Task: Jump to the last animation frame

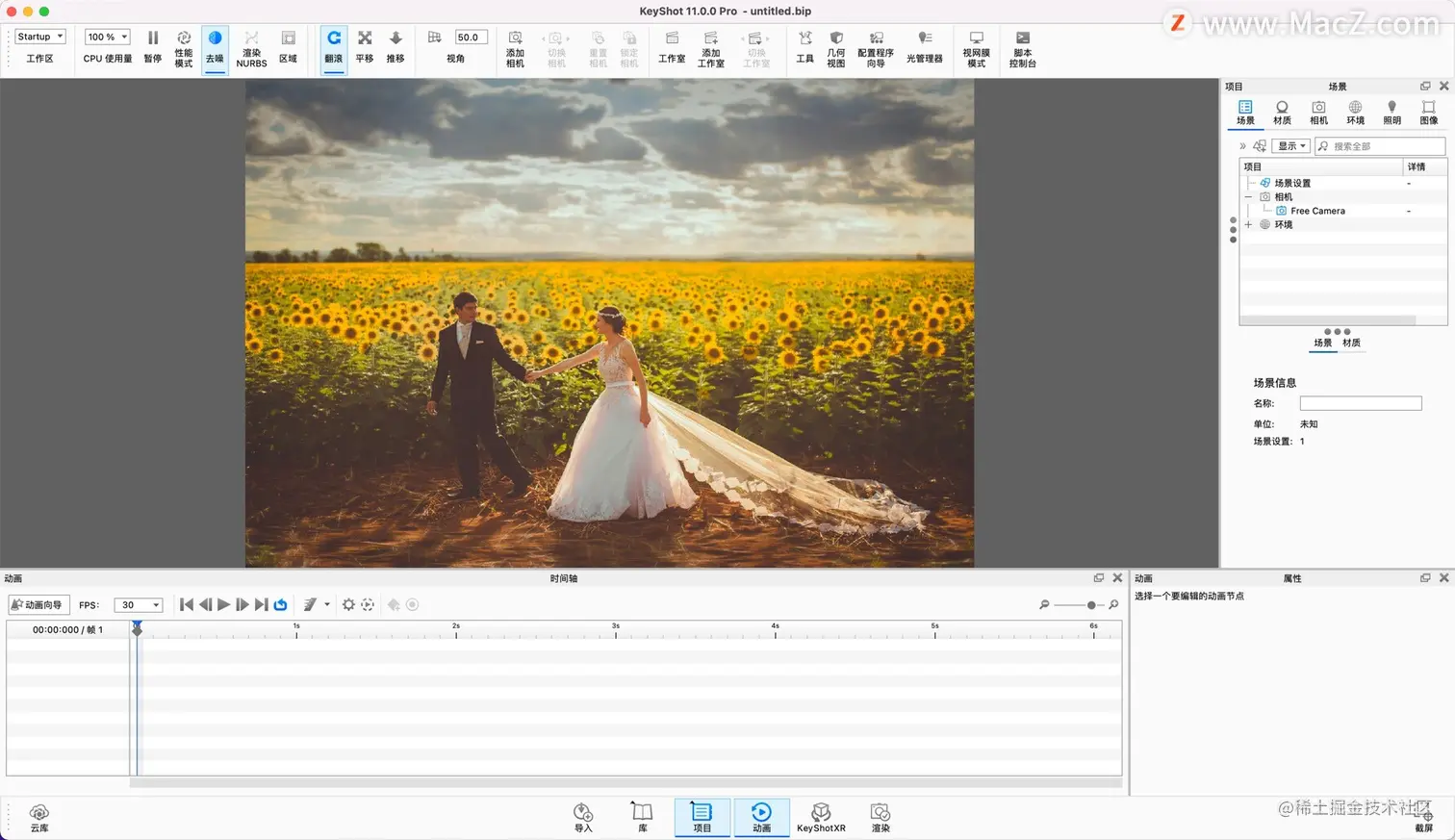Action: tap(261, 605)
